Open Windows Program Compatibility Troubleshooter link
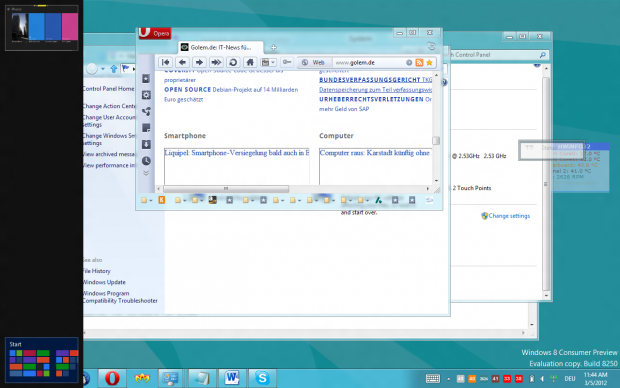The width and height of the screenshot is (620, 388). pyautogui.click(x=120, y=297)
